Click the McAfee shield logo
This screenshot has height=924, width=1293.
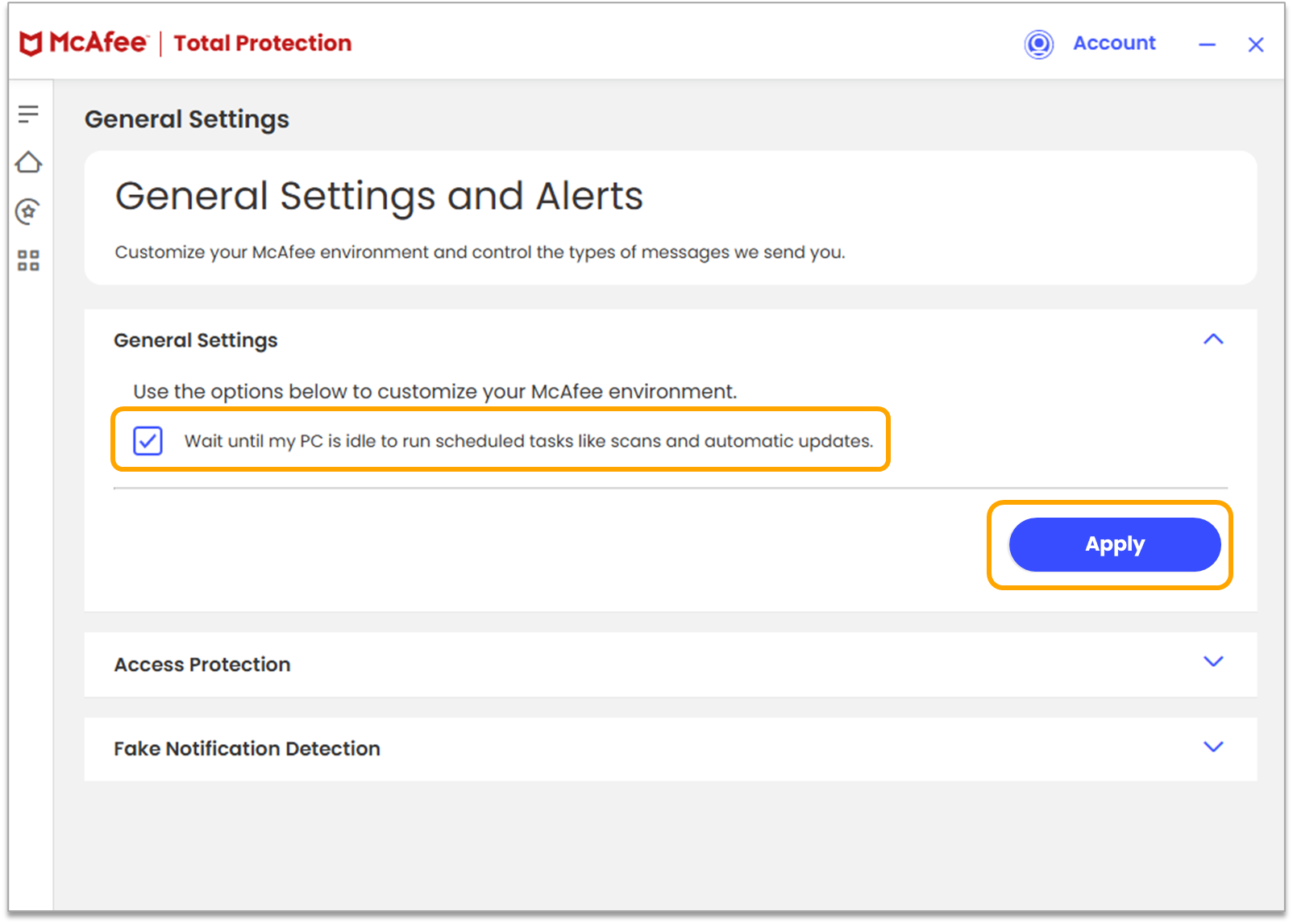point(28,43)
